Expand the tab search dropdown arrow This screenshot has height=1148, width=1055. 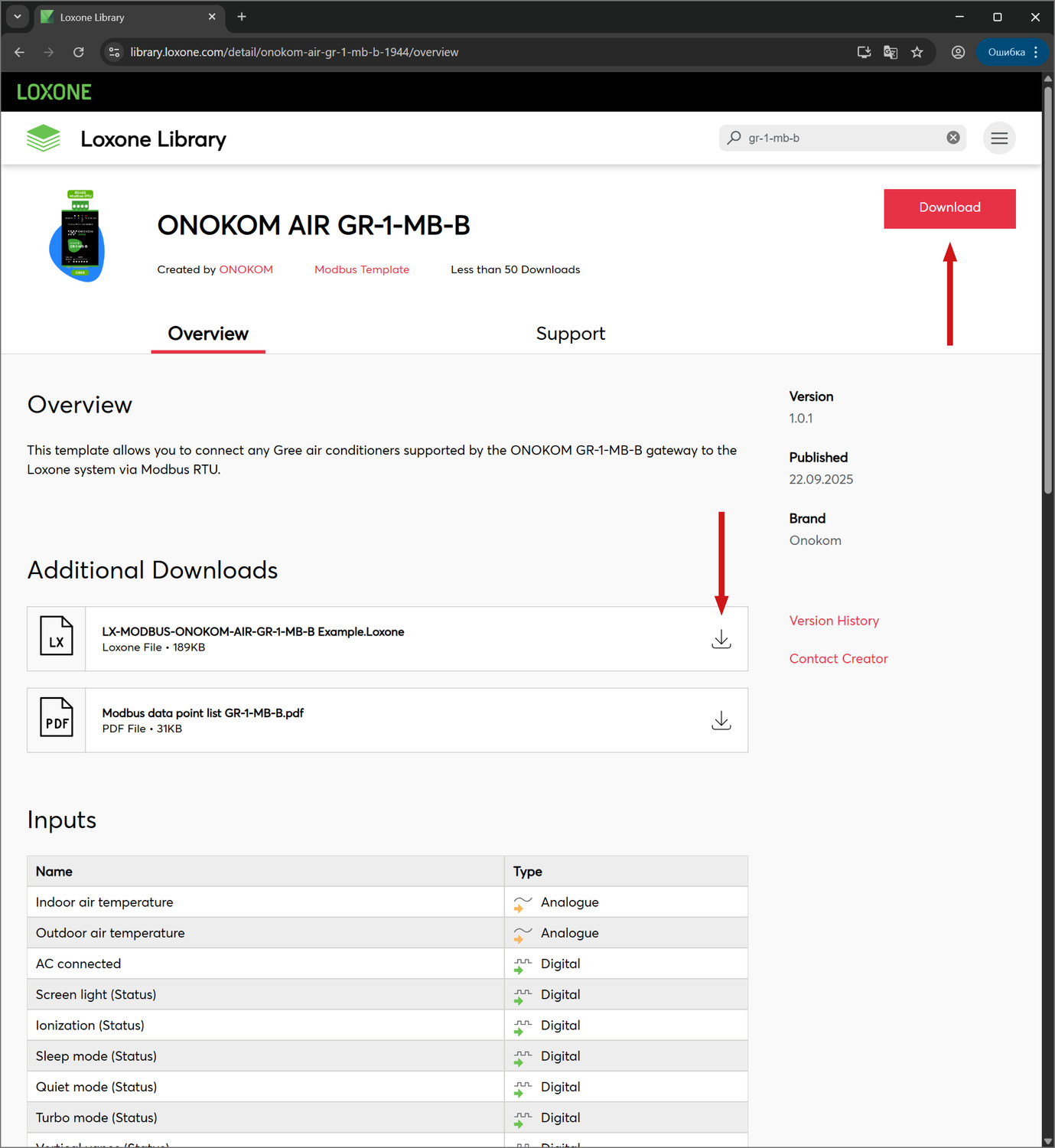tap(17, 17)
